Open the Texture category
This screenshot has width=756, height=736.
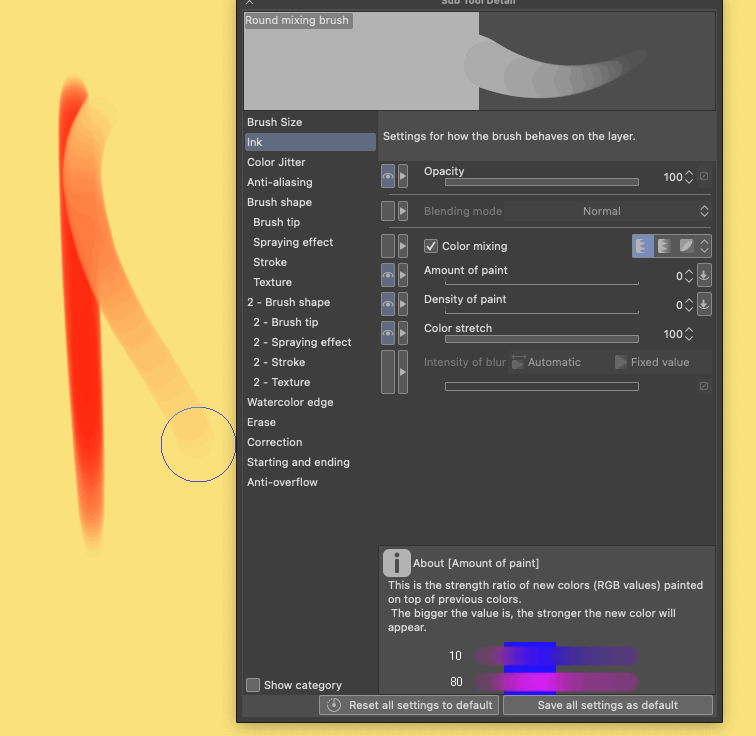(x=310, y=282)
